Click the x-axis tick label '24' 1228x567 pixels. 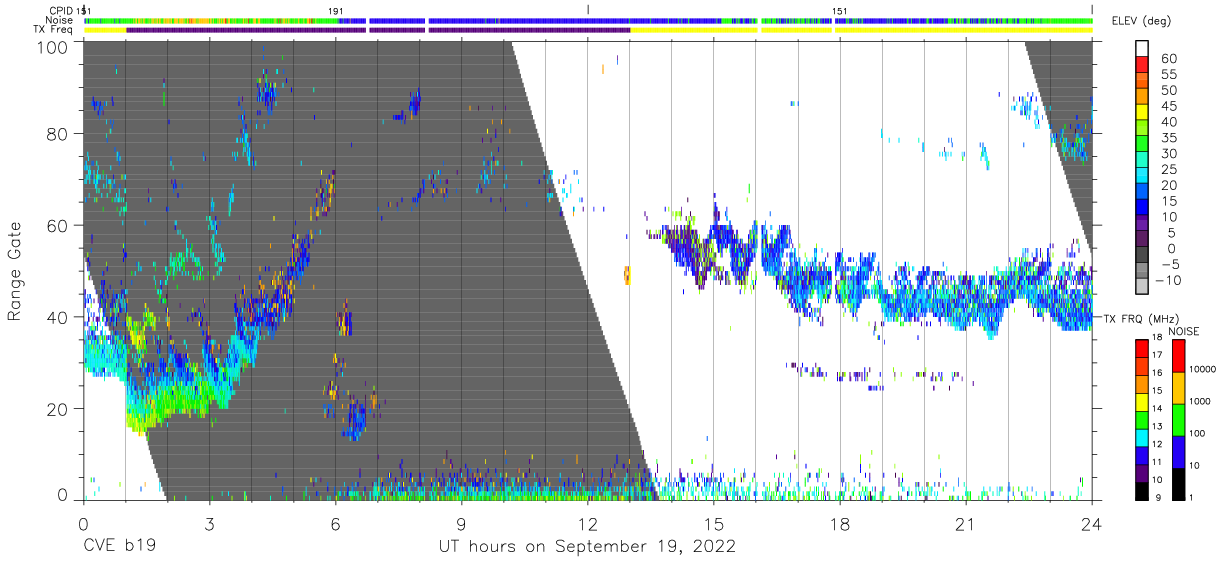1092,524
